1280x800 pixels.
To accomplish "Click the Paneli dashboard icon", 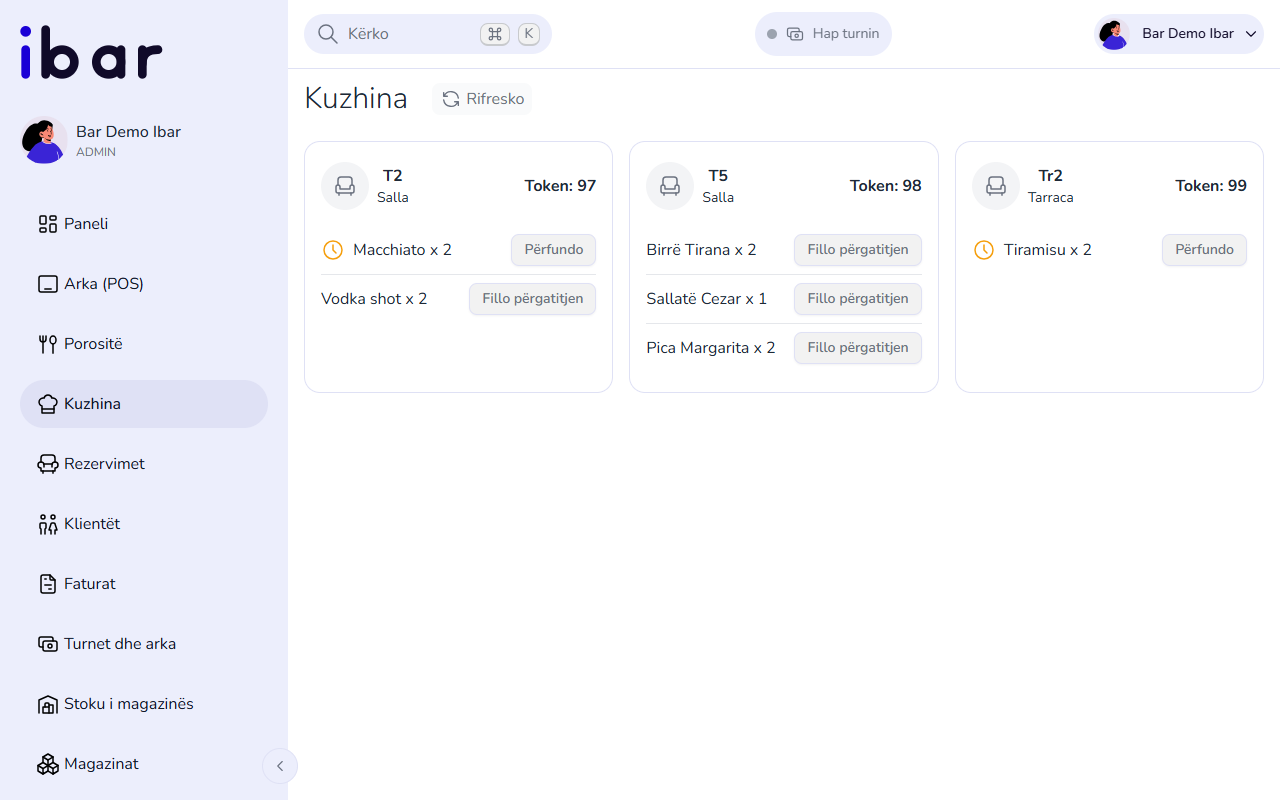I will pyautogui.click(x=48, y=224).
